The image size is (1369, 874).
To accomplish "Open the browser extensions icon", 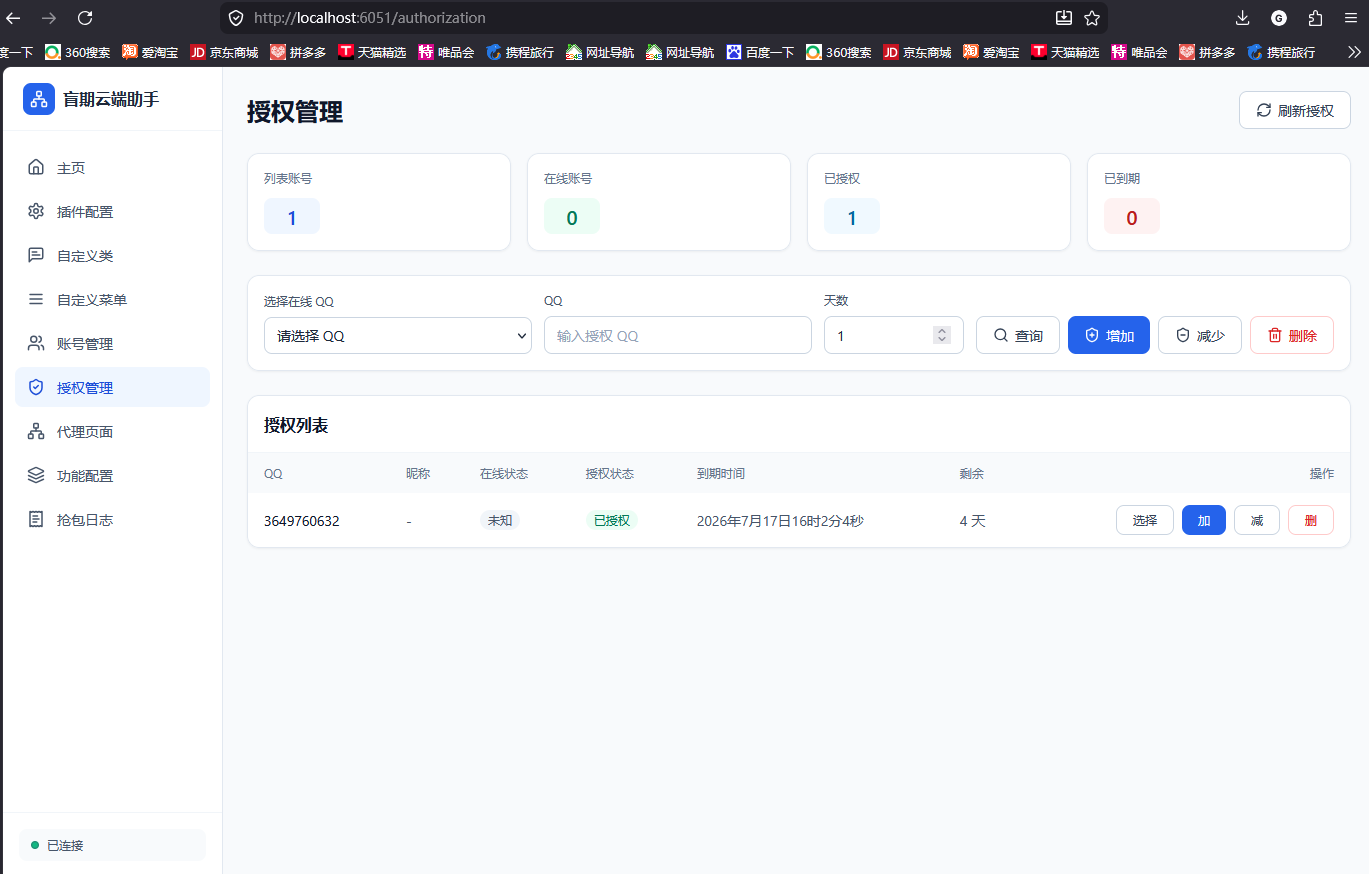I will [1315, 18].
